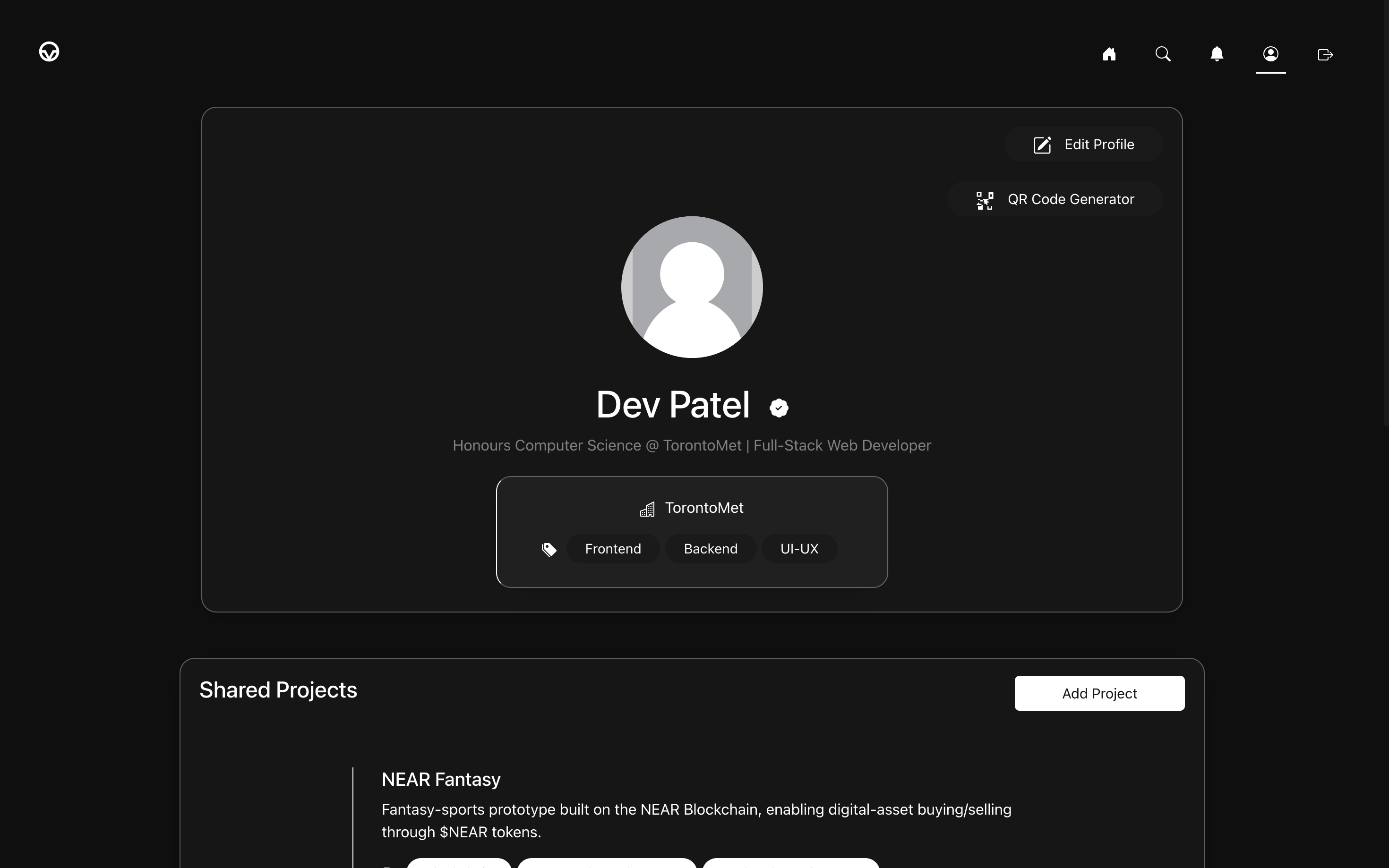The height and width of the screenshot is (868, 1389).
Task: Select the Profile icon in navbar
Action: [x=1270, y=54]
